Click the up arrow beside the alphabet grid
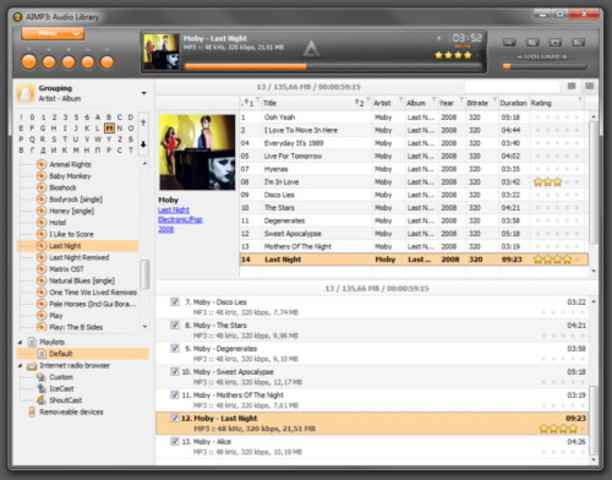This screenshot has width=612, height=480. 143,122
